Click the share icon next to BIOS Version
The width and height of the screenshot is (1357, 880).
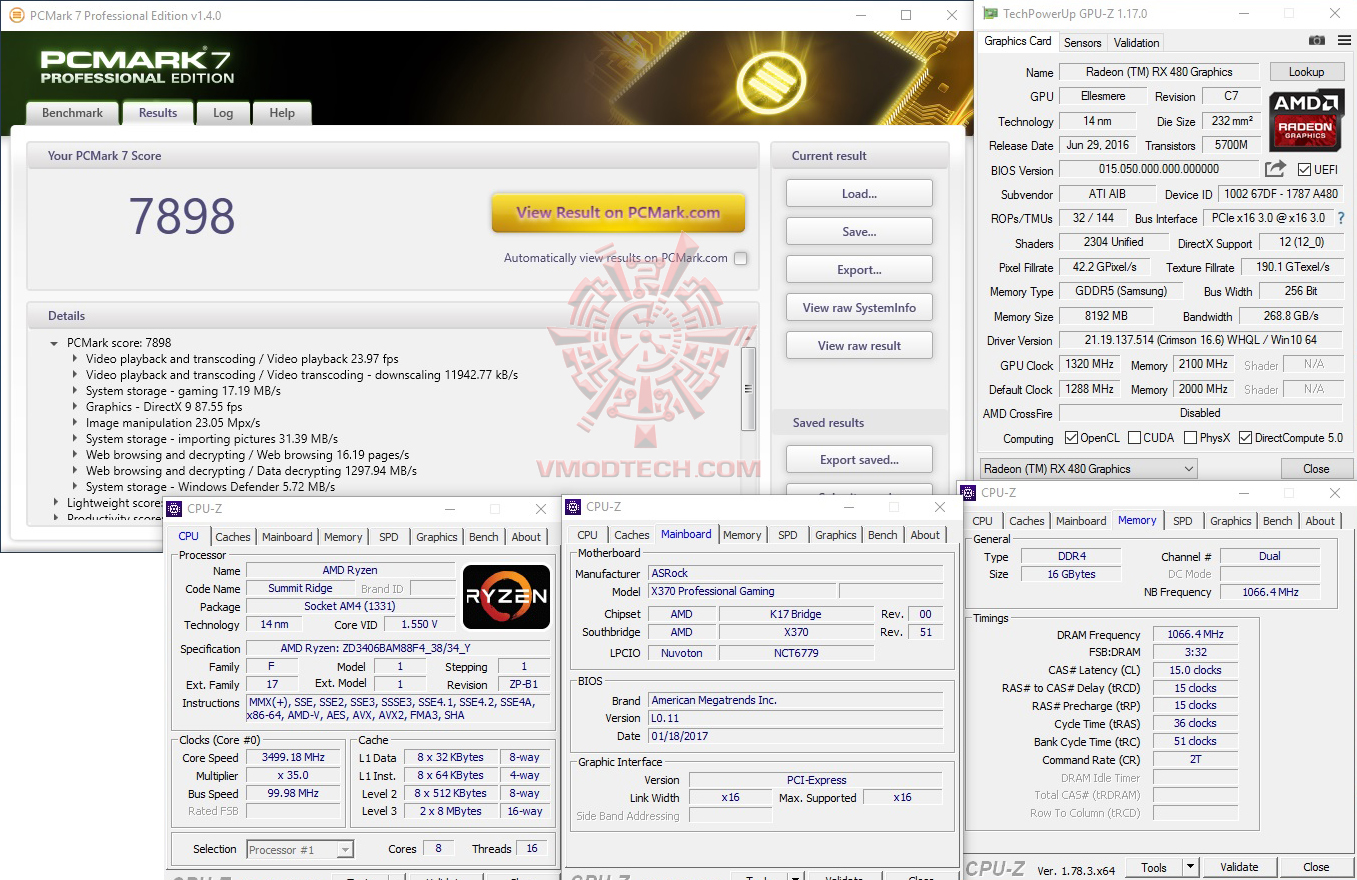coord(1274,169)
